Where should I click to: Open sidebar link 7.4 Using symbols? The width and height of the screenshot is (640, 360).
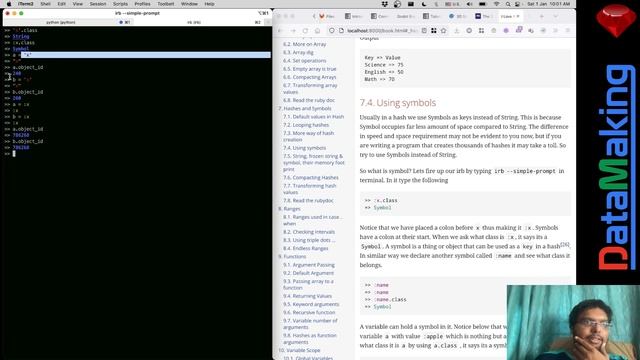[304, 148]
